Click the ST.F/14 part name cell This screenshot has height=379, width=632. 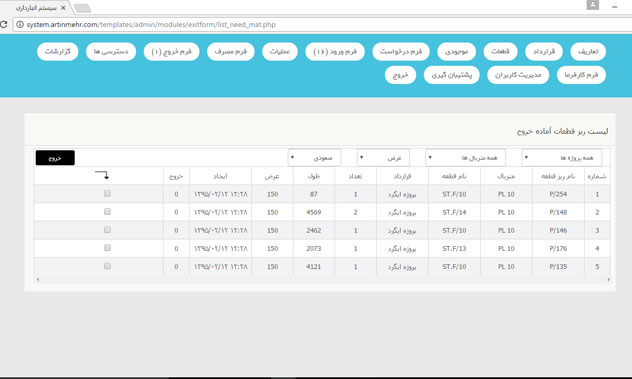[454, 212]
